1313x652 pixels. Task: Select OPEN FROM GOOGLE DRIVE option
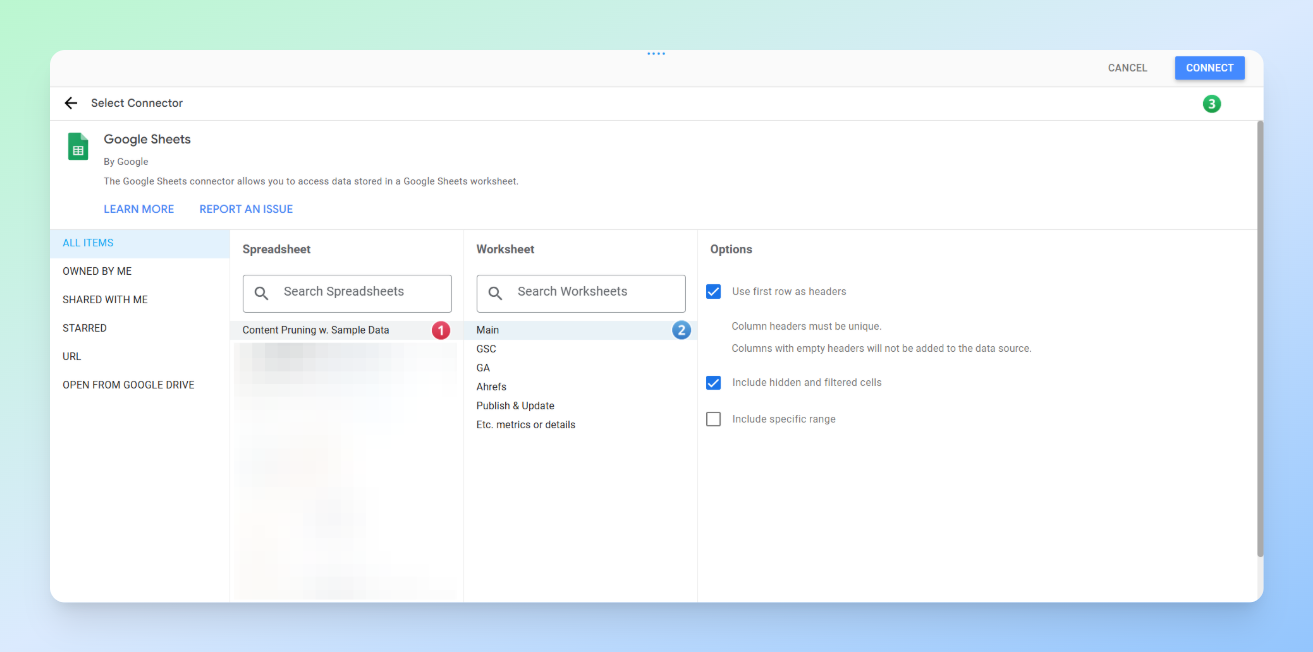pos(128,385)
